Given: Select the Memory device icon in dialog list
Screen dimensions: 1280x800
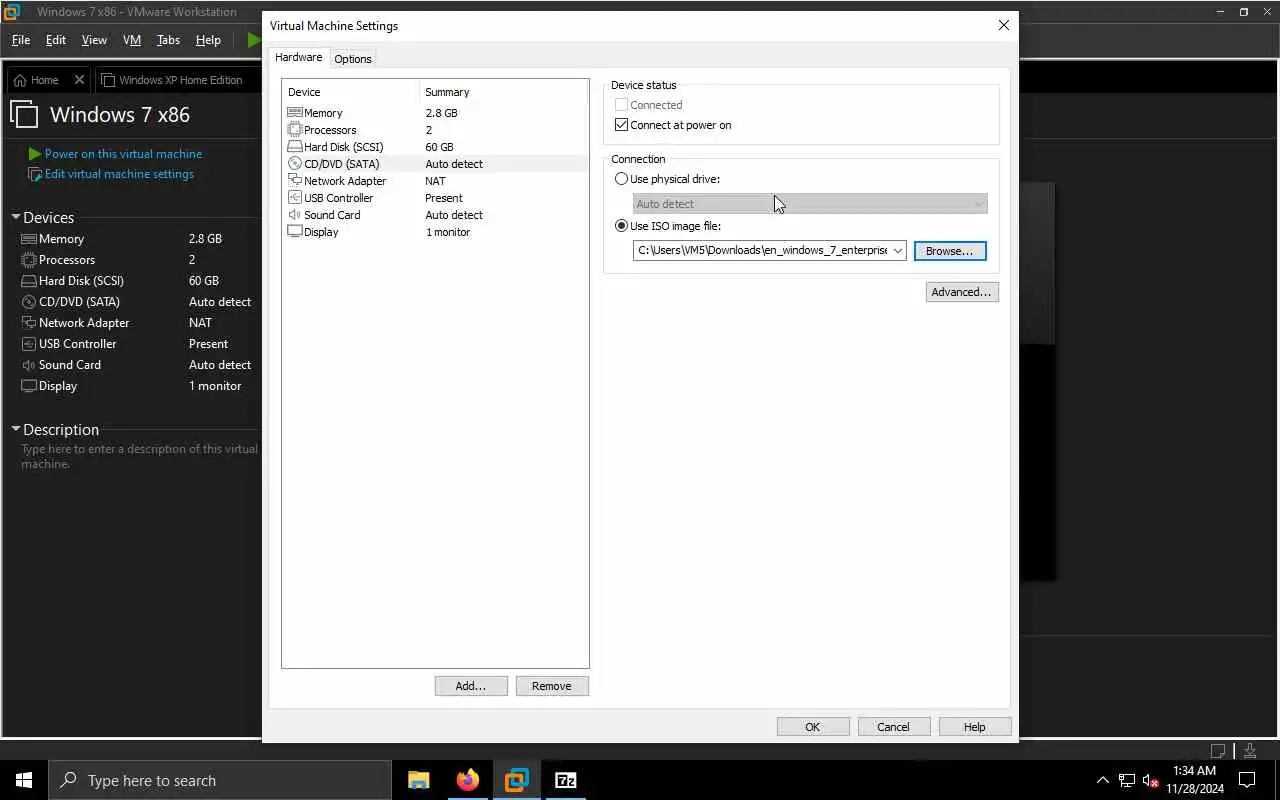Looking at the screenshot, I should 294,113.
